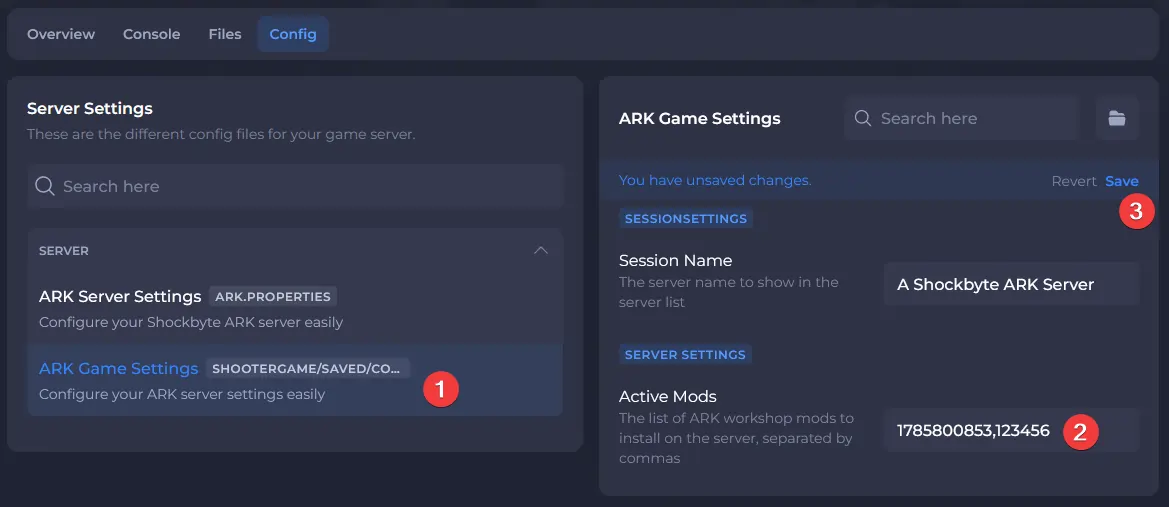1169x507 pixels.
Task: Switch to the Overview tab
Action: coord(61,34)
